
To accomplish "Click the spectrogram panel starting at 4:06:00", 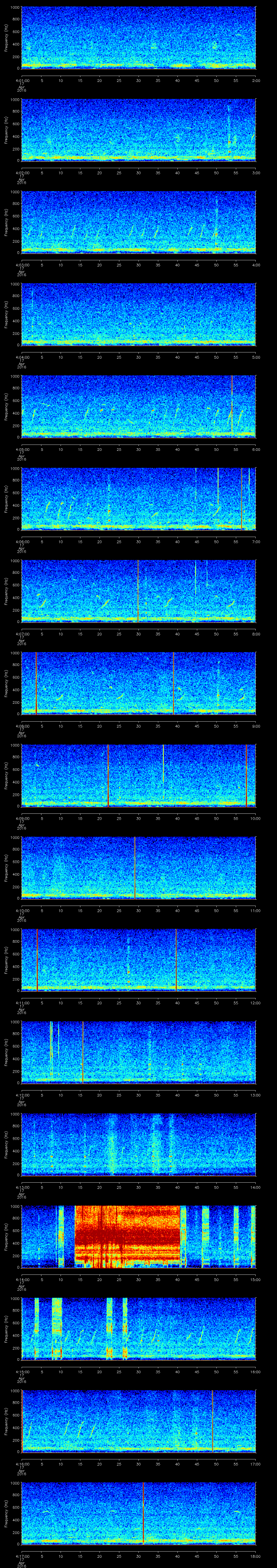I will 139,499.
